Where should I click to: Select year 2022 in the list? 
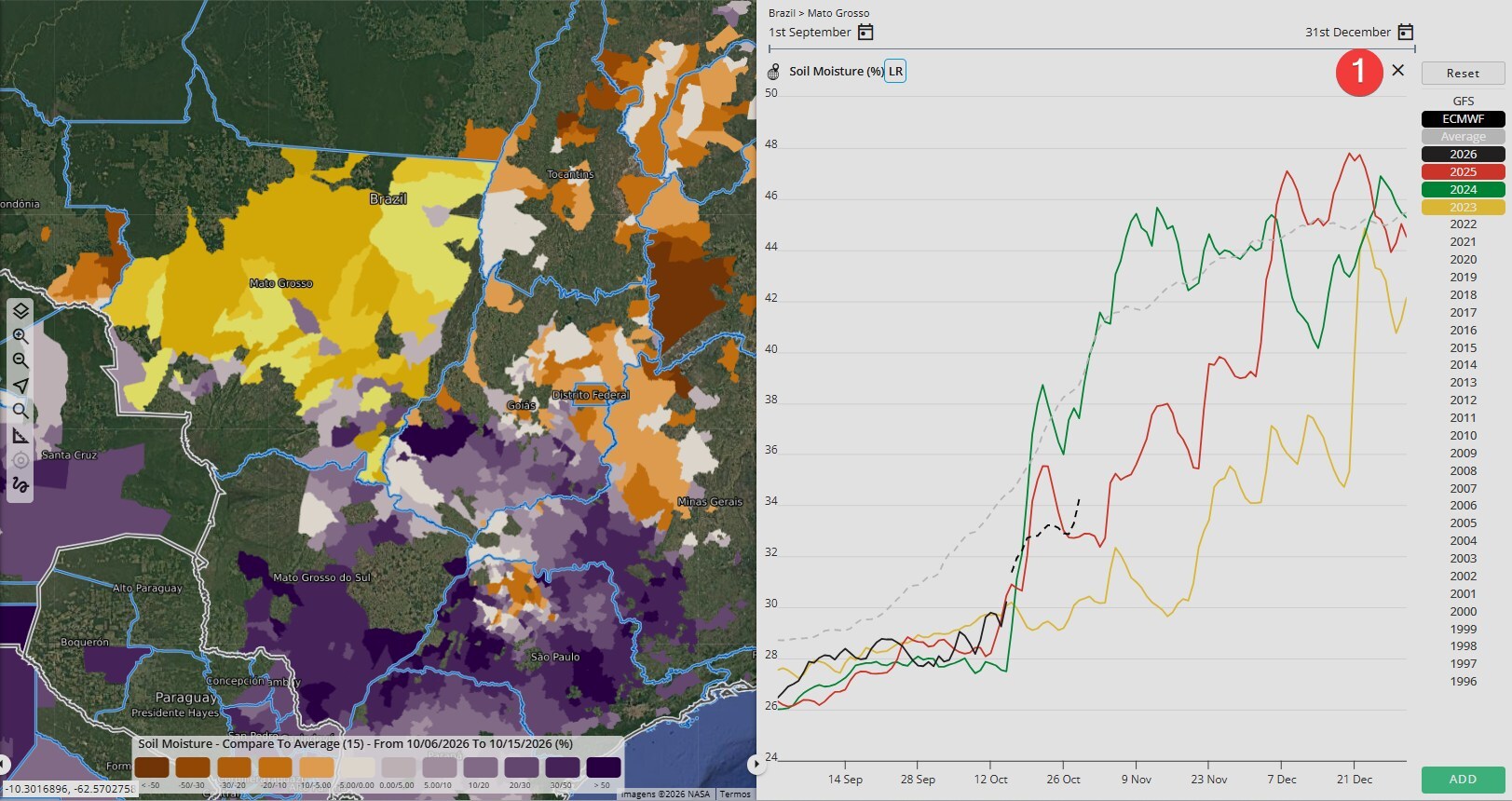click(1464, 224)
